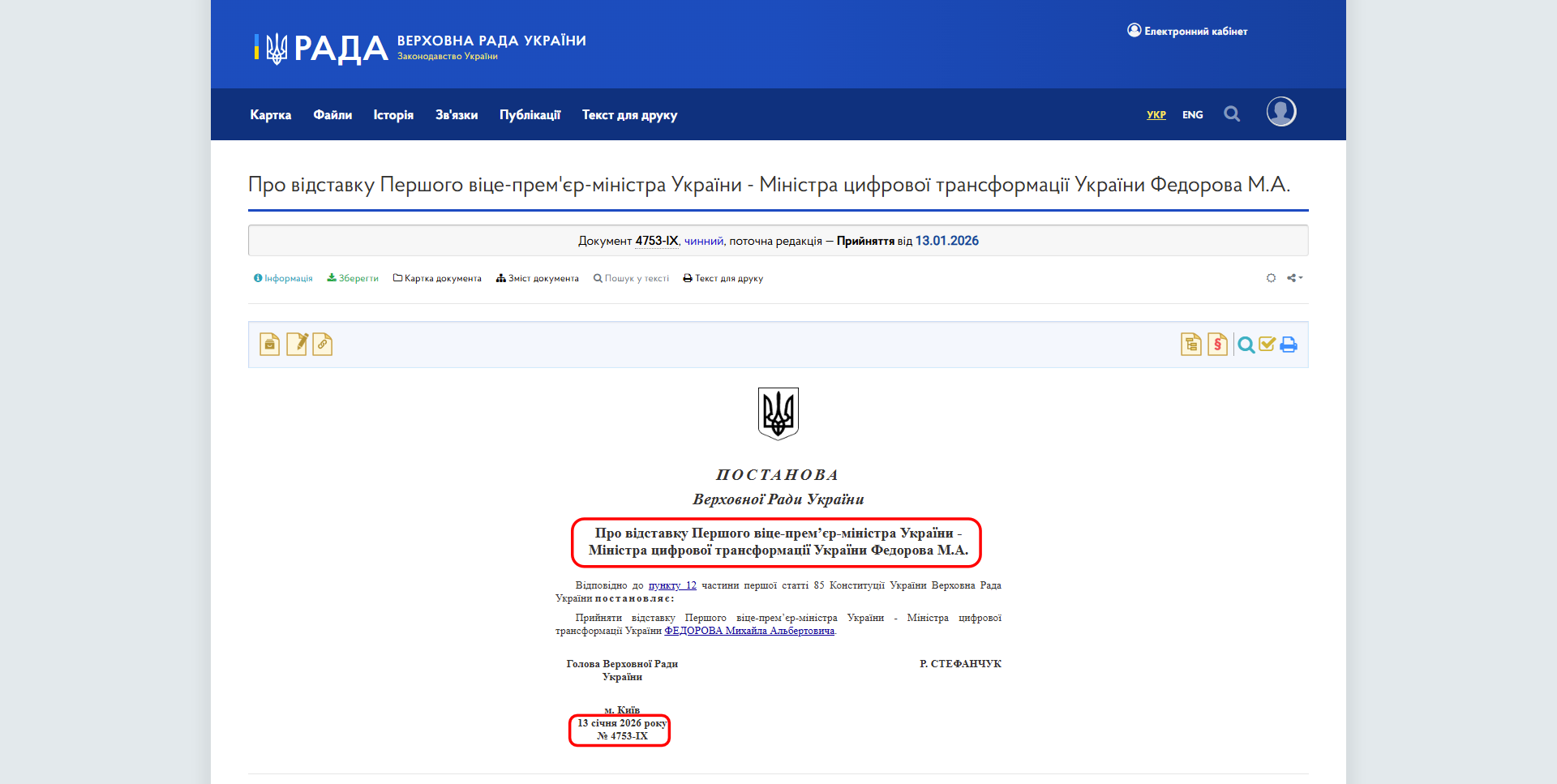
Task: Click the чинний status link
Action: [x=703, y=241]
